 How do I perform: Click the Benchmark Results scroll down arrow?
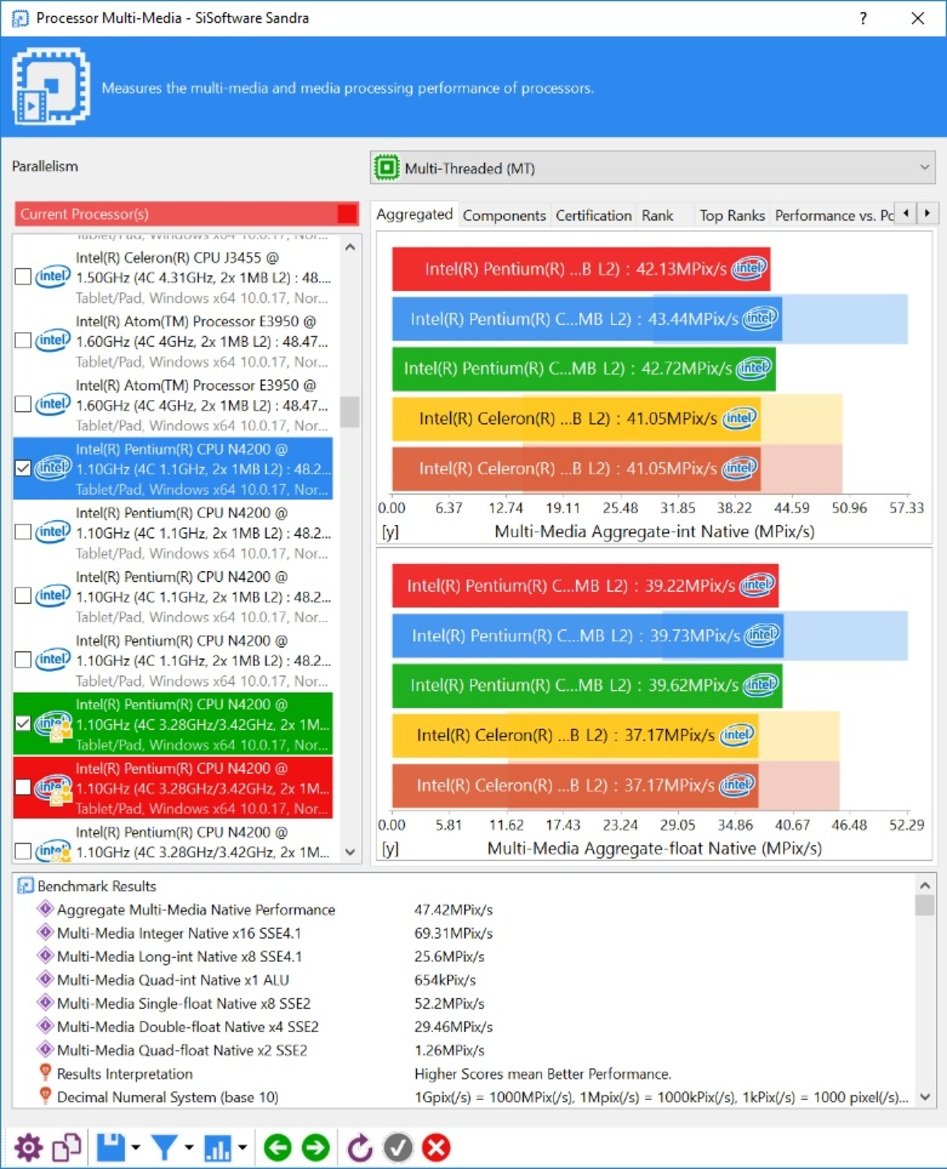[925, 1097]
